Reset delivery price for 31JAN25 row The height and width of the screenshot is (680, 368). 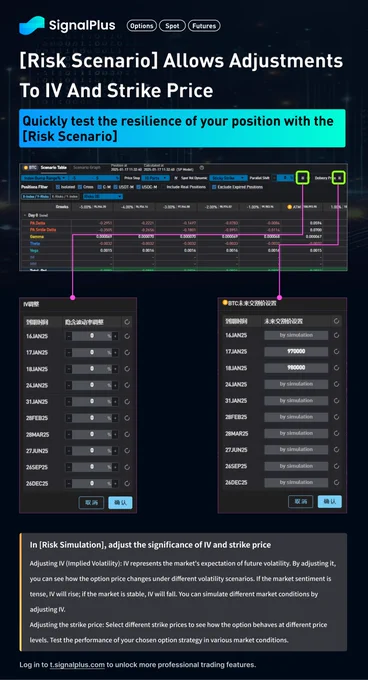pos(337,401)
